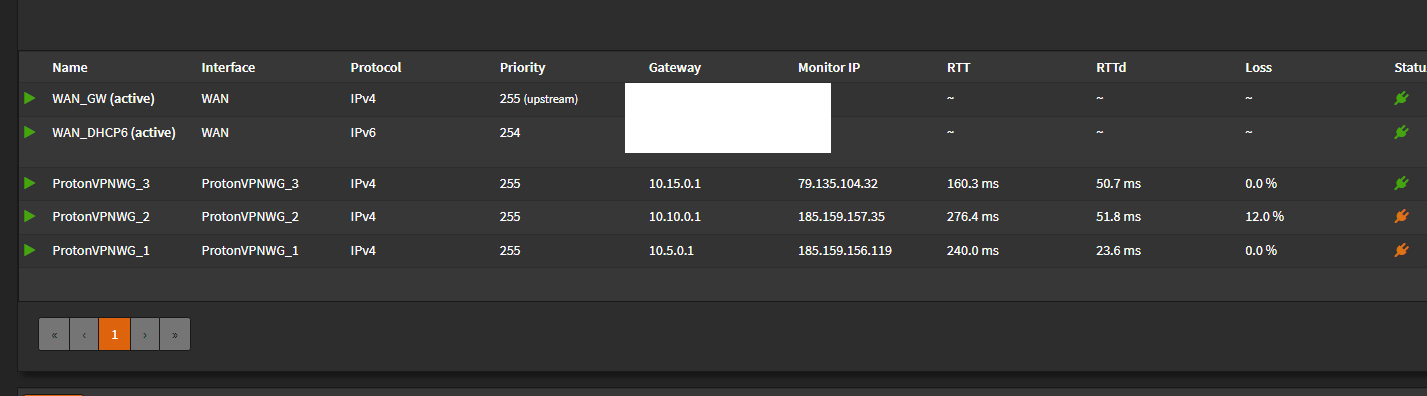Click the orange plug status icon for ProtonVPNWG_2

pos(1401,216)
